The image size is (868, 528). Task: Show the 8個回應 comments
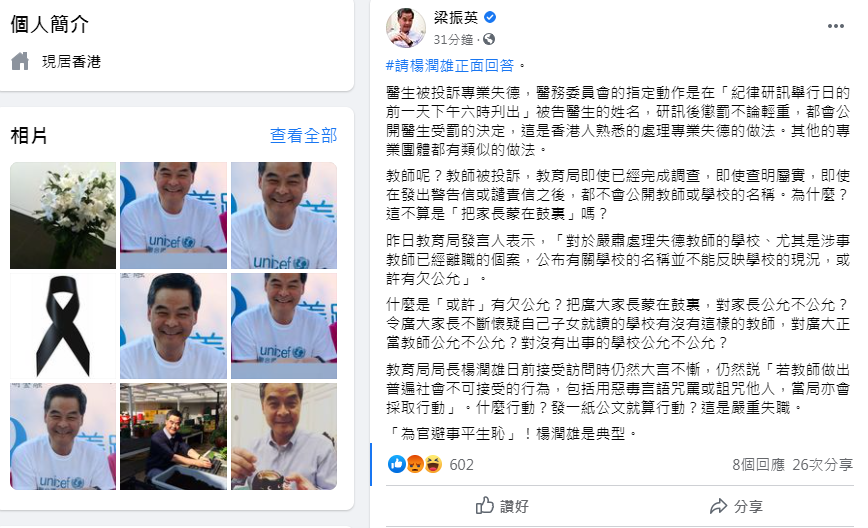tap(758, 464)
